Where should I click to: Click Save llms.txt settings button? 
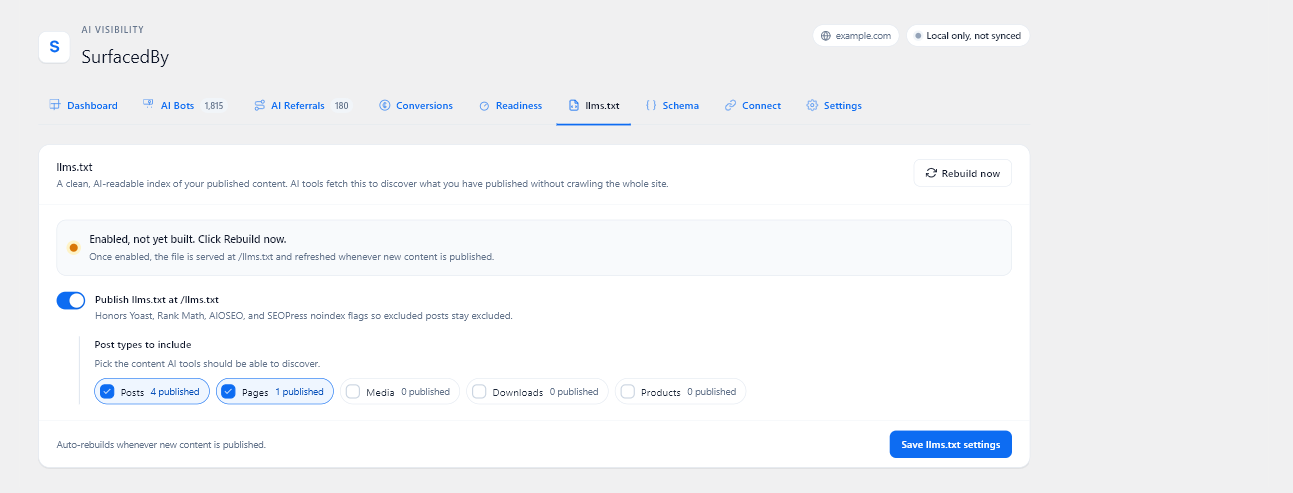coord(950,444)
